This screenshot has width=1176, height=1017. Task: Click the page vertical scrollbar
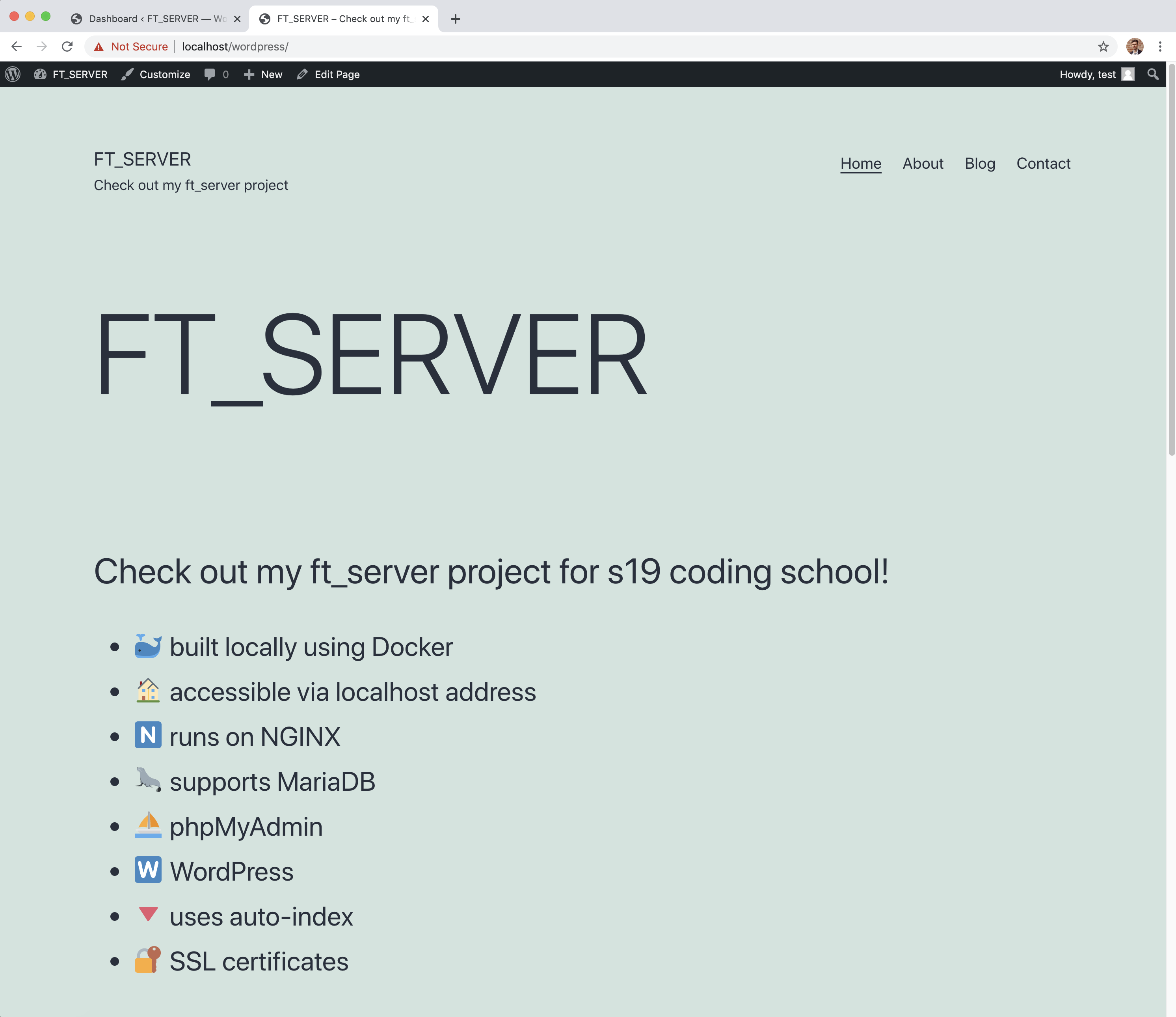1171,261
